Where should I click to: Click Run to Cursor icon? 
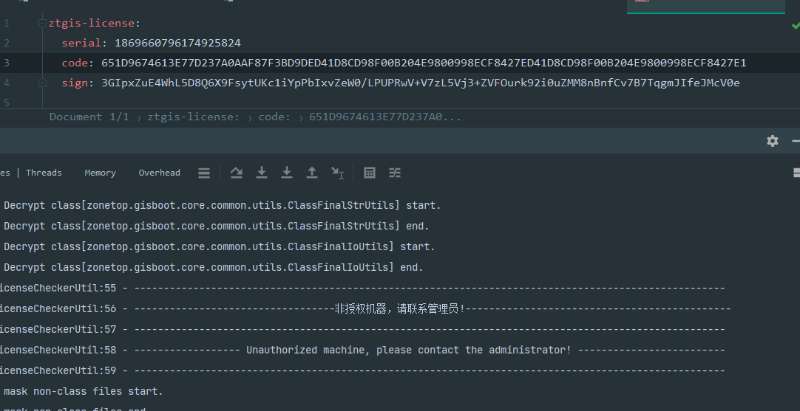[x=337, y=173]
